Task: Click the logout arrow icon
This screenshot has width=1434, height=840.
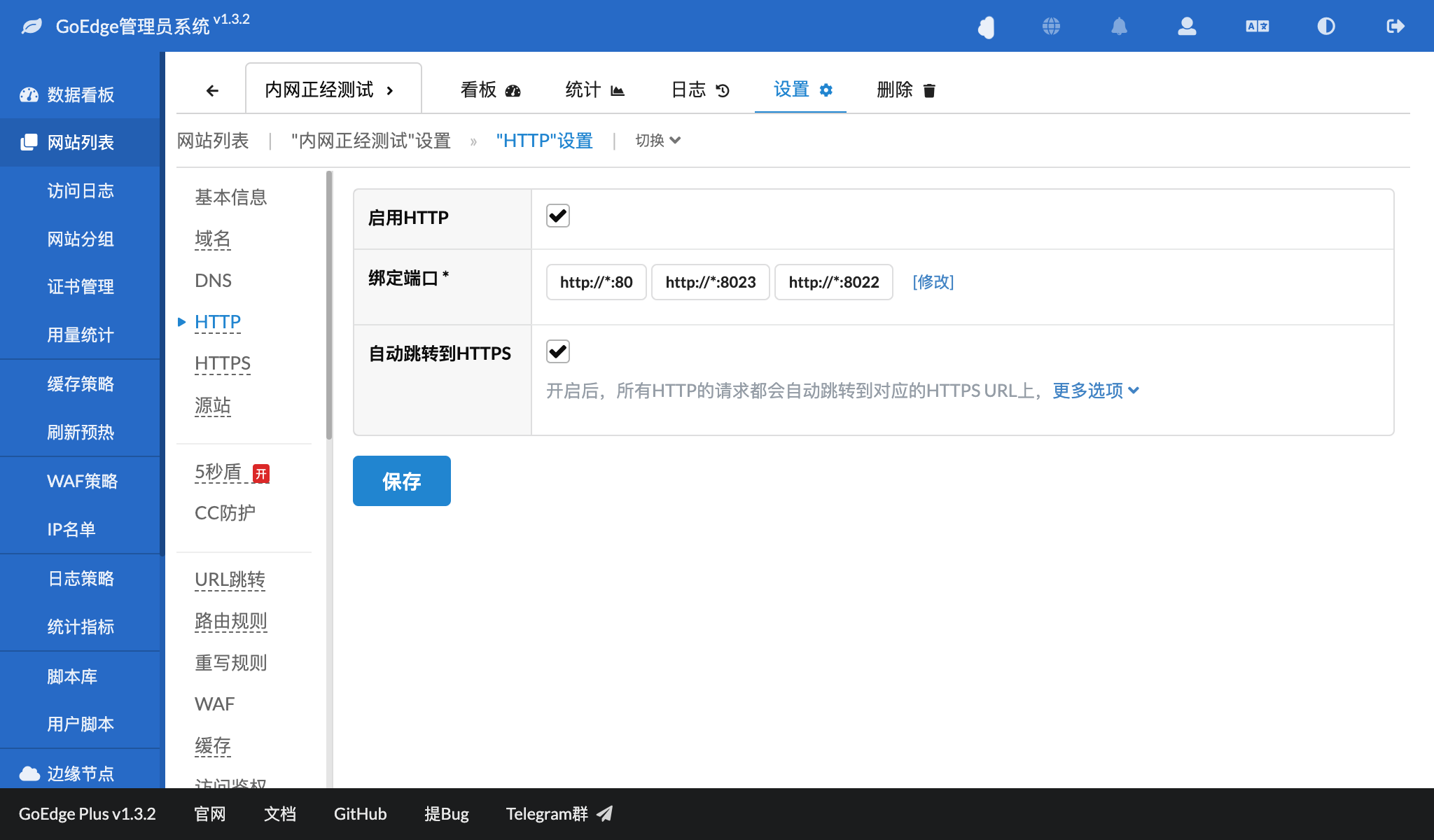Action: point(1395,27)
